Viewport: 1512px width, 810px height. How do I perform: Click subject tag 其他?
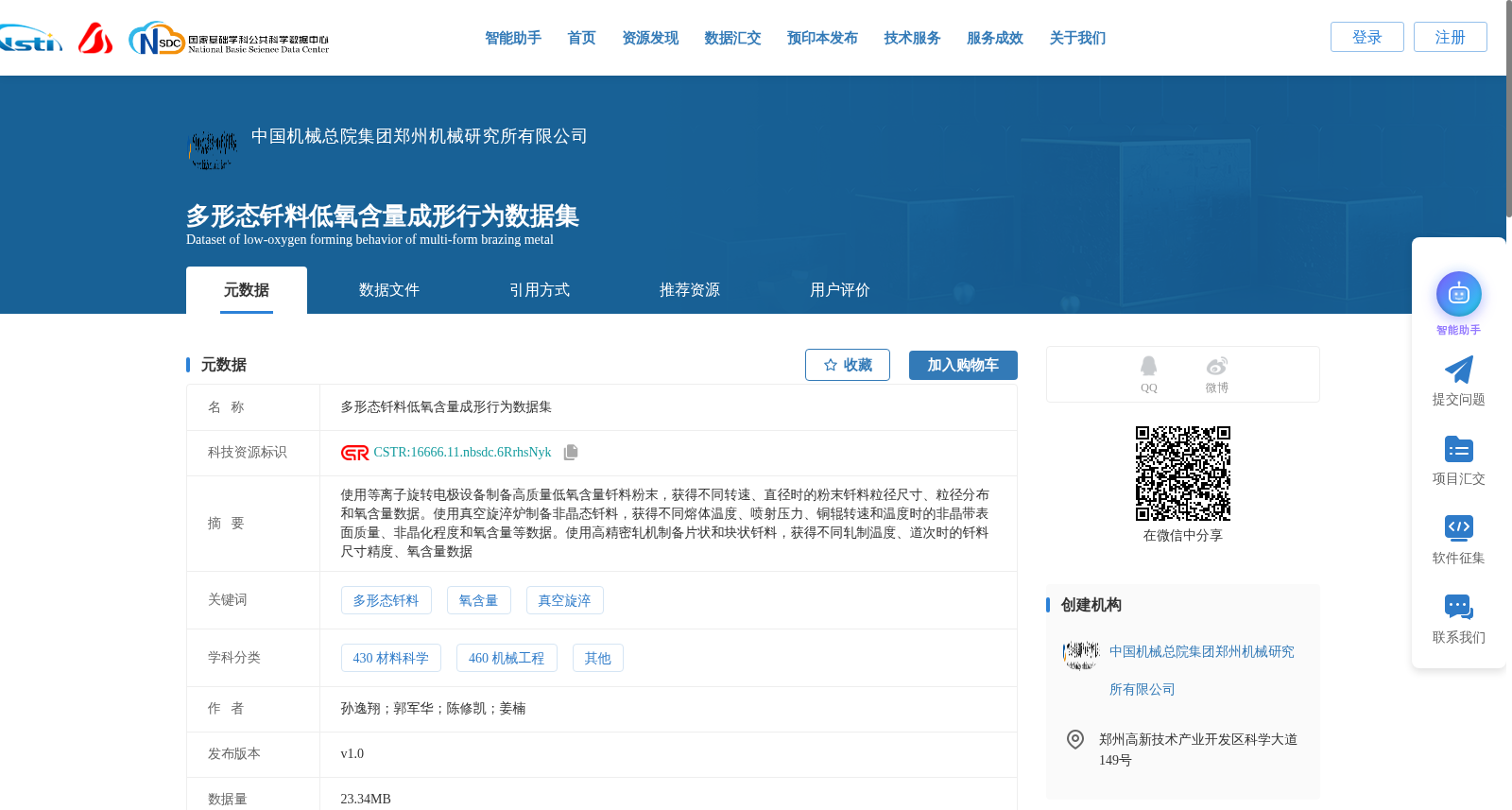point(598,658)
